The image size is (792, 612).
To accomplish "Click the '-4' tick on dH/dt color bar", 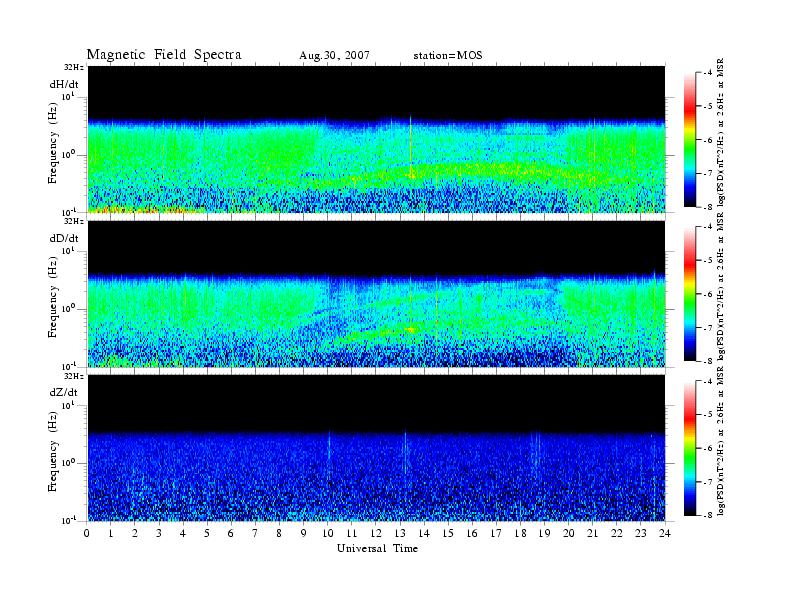I will [x=708, y=73].
